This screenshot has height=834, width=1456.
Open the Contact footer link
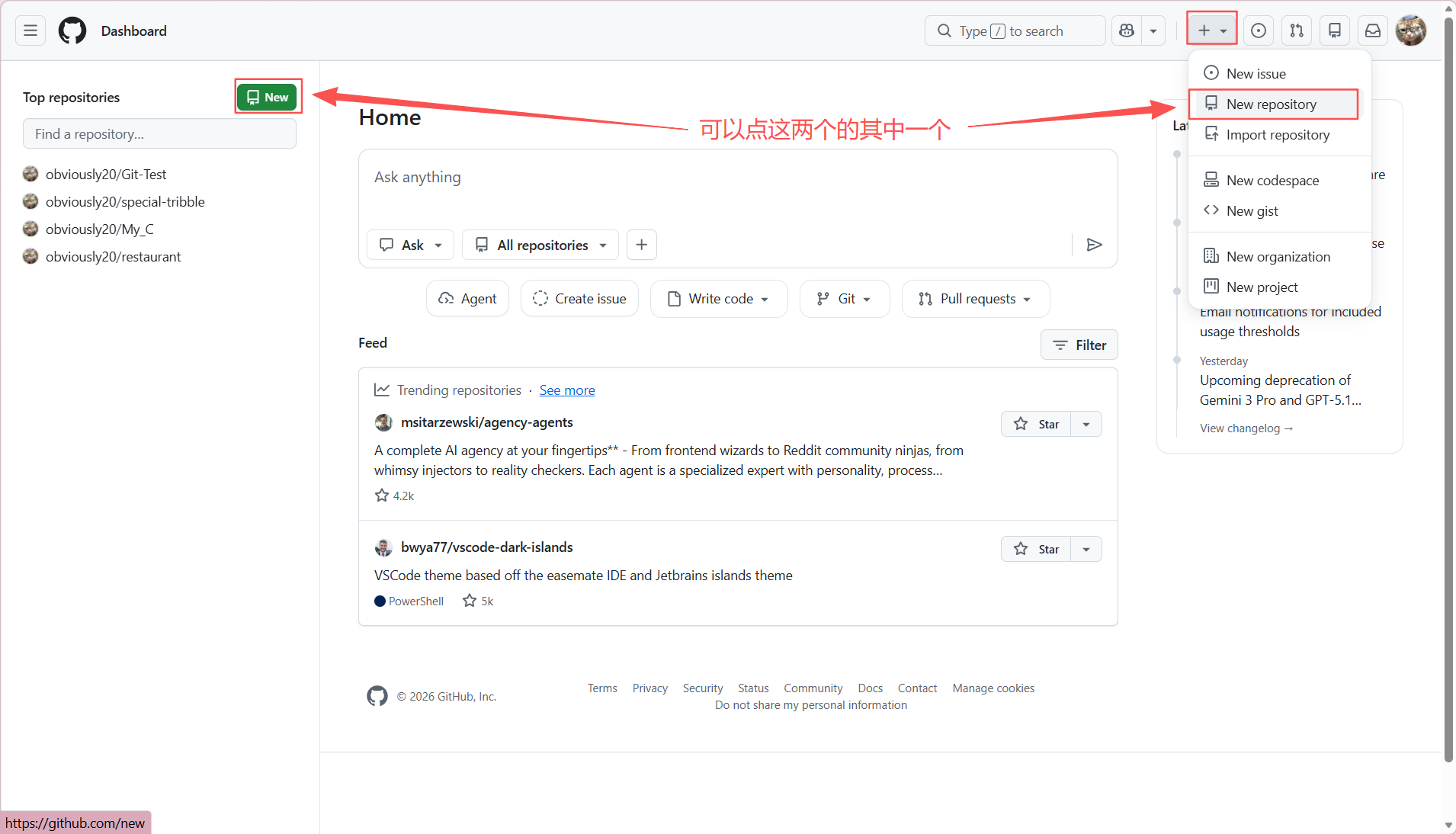(x=917, y=688)
